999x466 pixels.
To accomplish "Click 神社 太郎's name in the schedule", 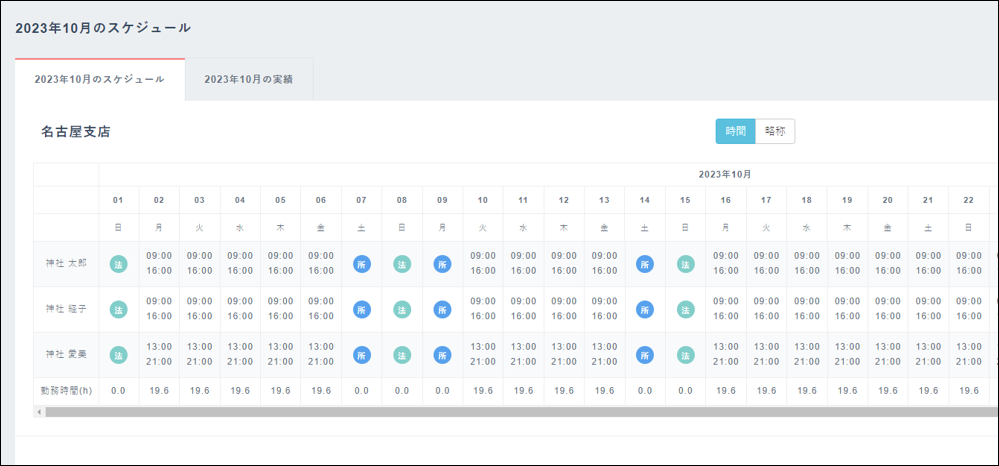I will pos(67,264).
